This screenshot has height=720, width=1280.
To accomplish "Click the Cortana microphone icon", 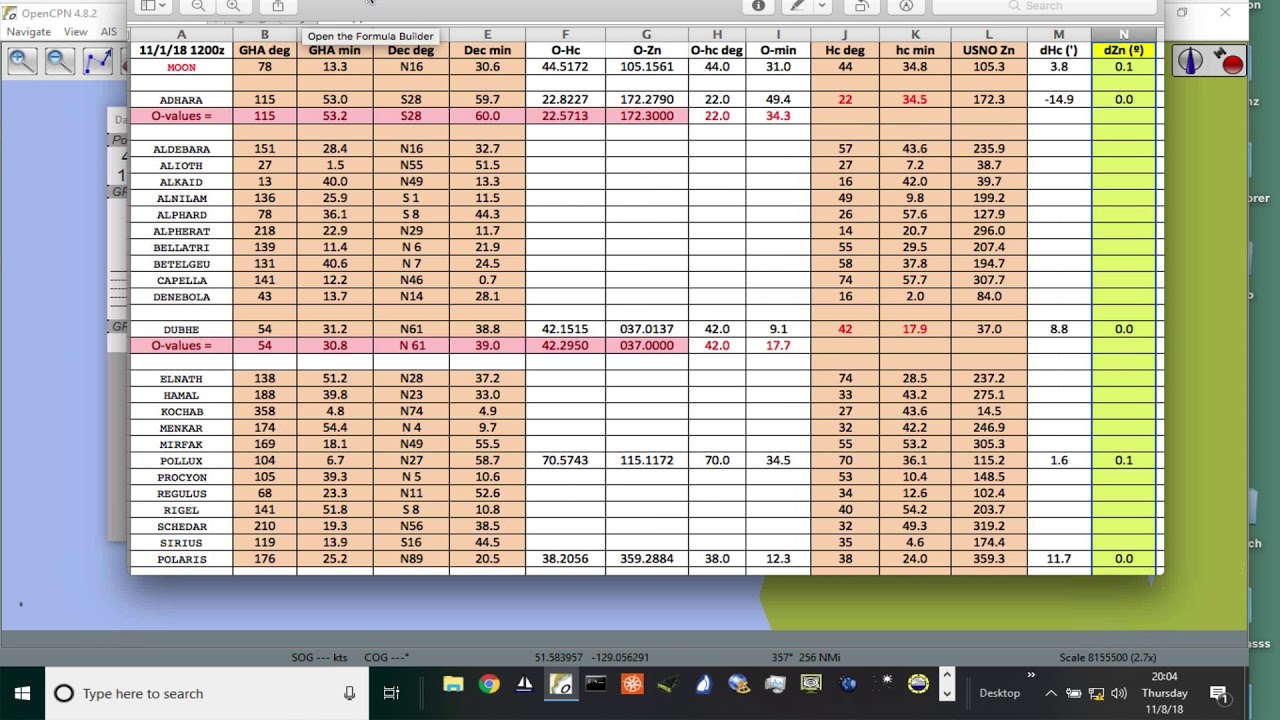I will (349, 693).
